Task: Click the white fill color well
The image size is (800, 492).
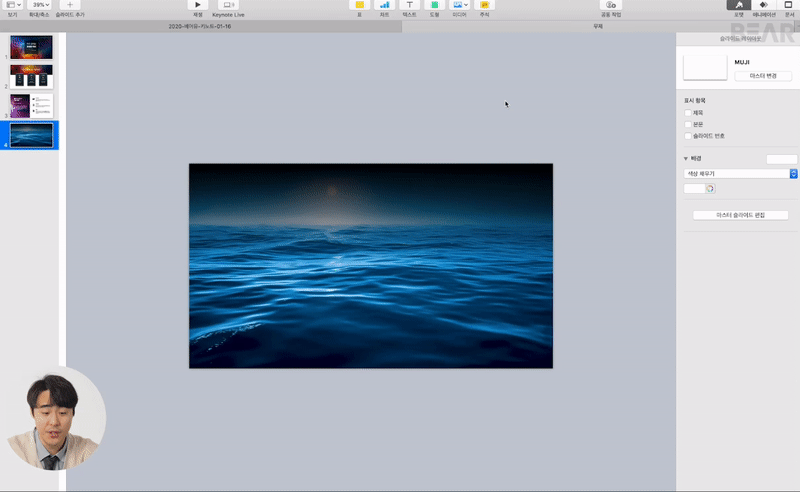Action: click(x=694, y=189)
